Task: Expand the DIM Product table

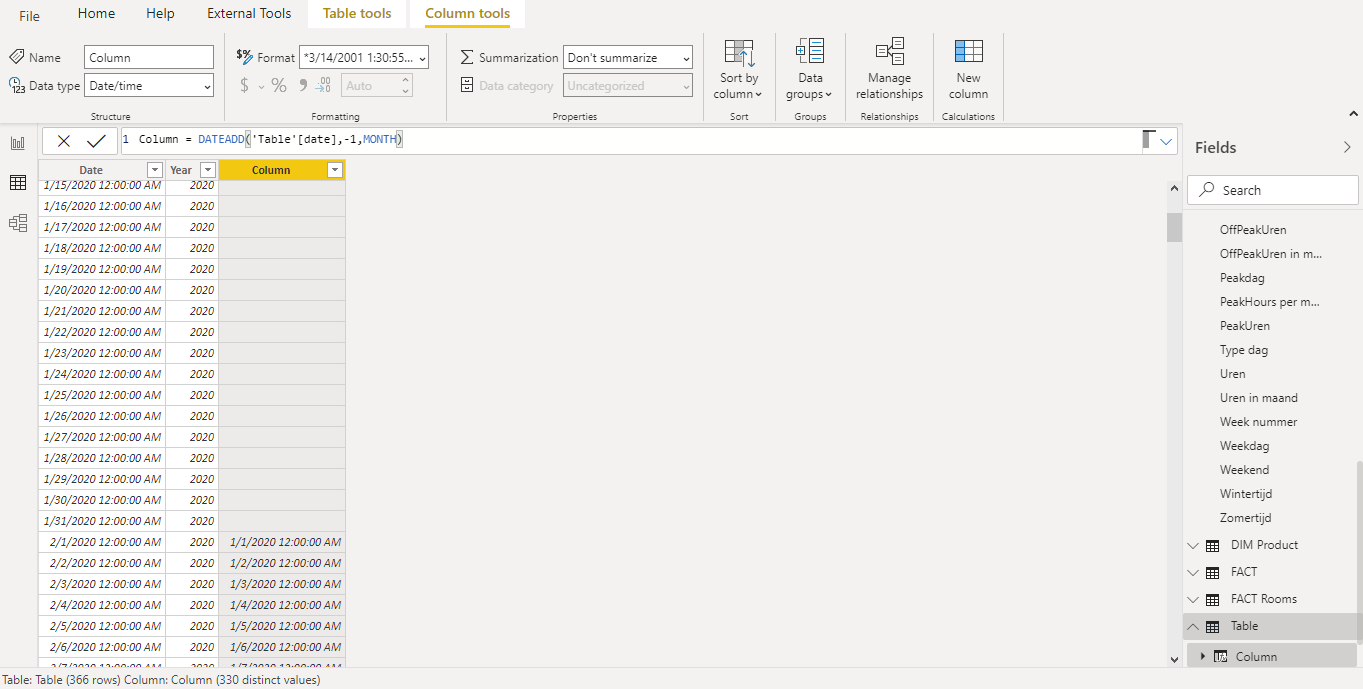Action: [x=1192, y=545]
